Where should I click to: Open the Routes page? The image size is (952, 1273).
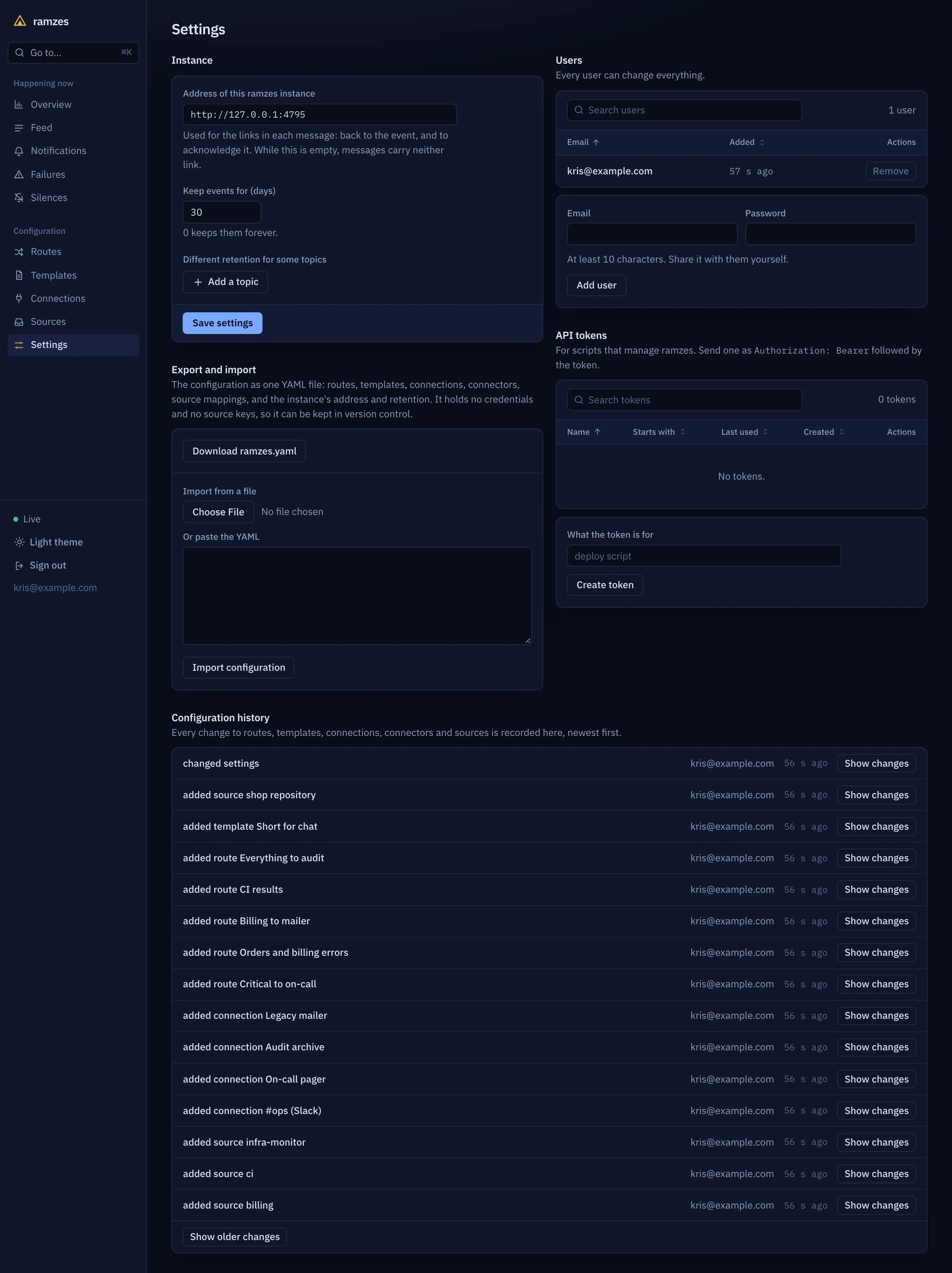click(73, 252)
